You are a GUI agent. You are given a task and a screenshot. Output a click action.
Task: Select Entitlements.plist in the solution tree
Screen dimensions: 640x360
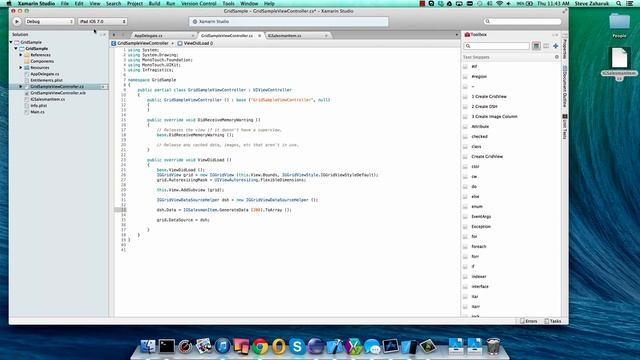[x=46, y=80]
